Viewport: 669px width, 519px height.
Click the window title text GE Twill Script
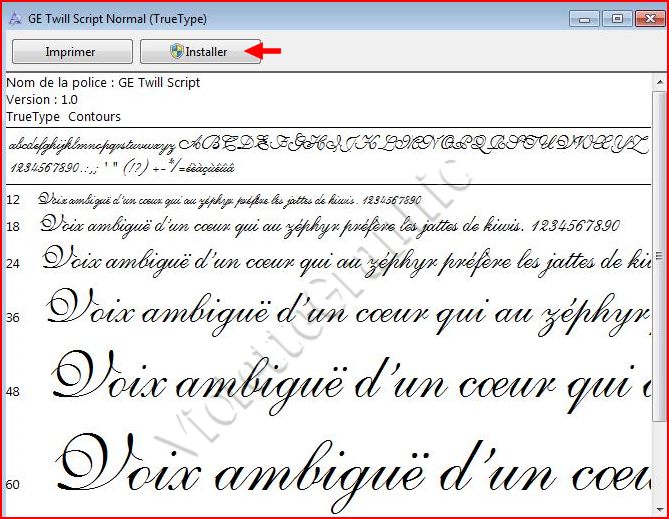pyautogui.click(x=120, y=18)
